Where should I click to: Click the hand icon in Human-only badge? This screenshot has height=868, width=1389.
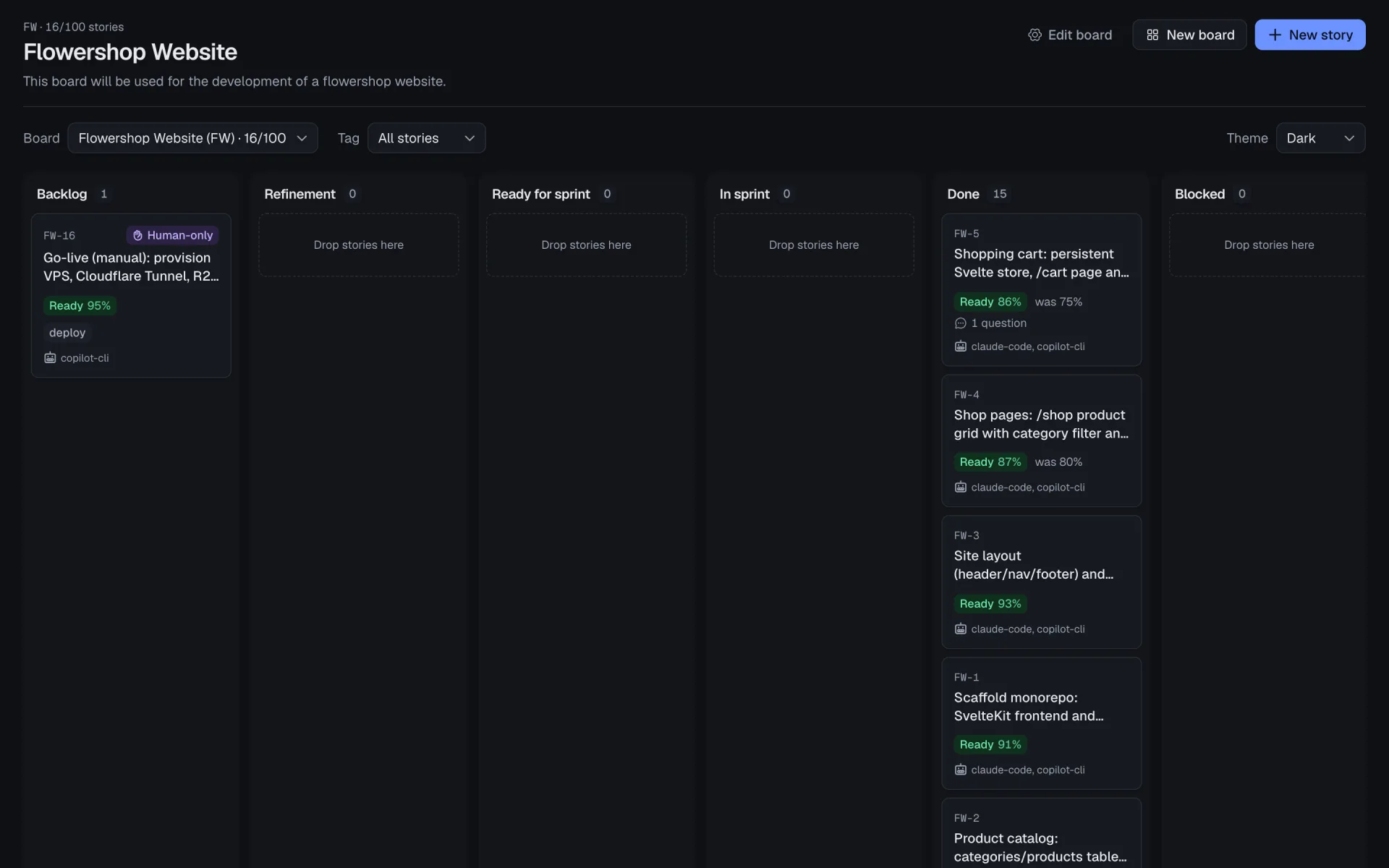click(137, 235)
